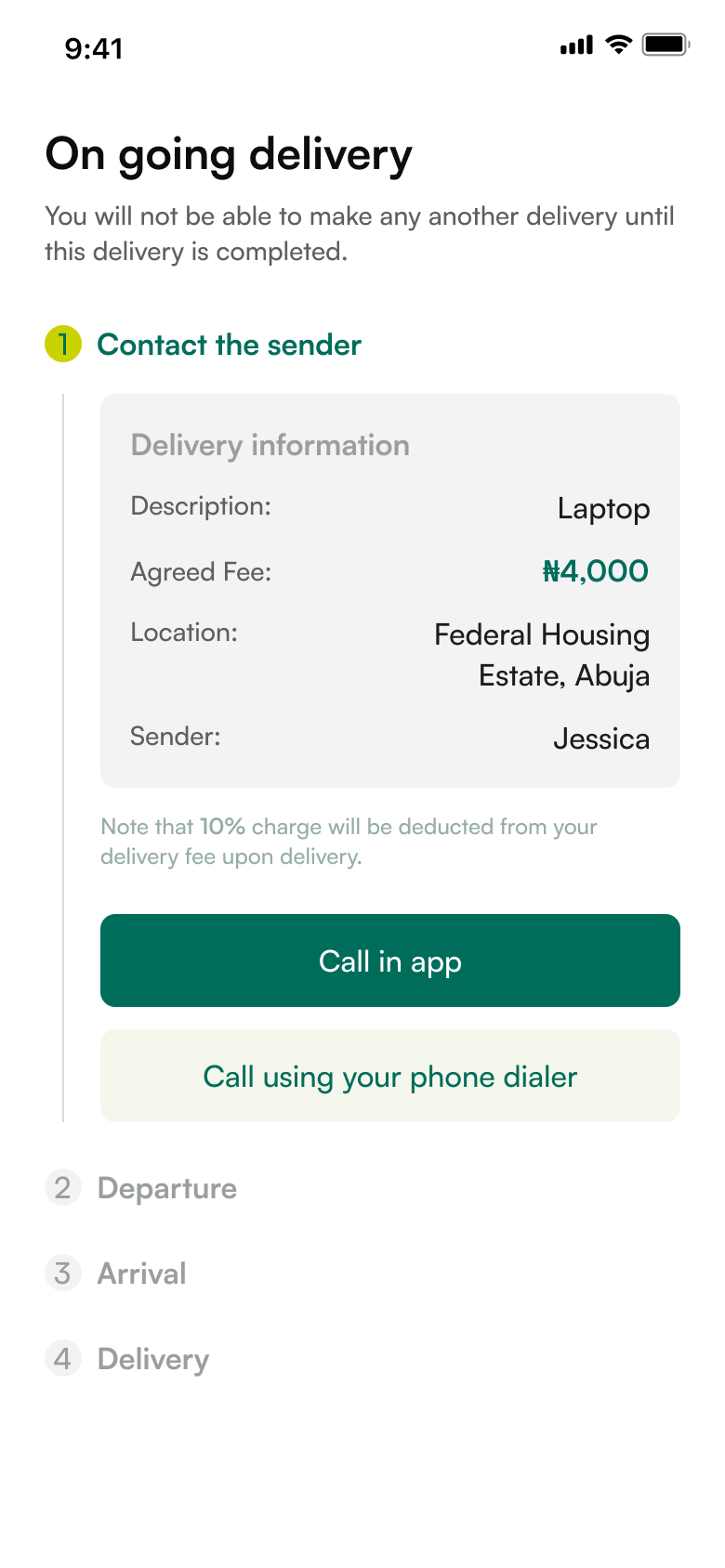This screenshot has width=725, height=1568.
Task: Click the step 1 number circle
Action: pos(63,345)
